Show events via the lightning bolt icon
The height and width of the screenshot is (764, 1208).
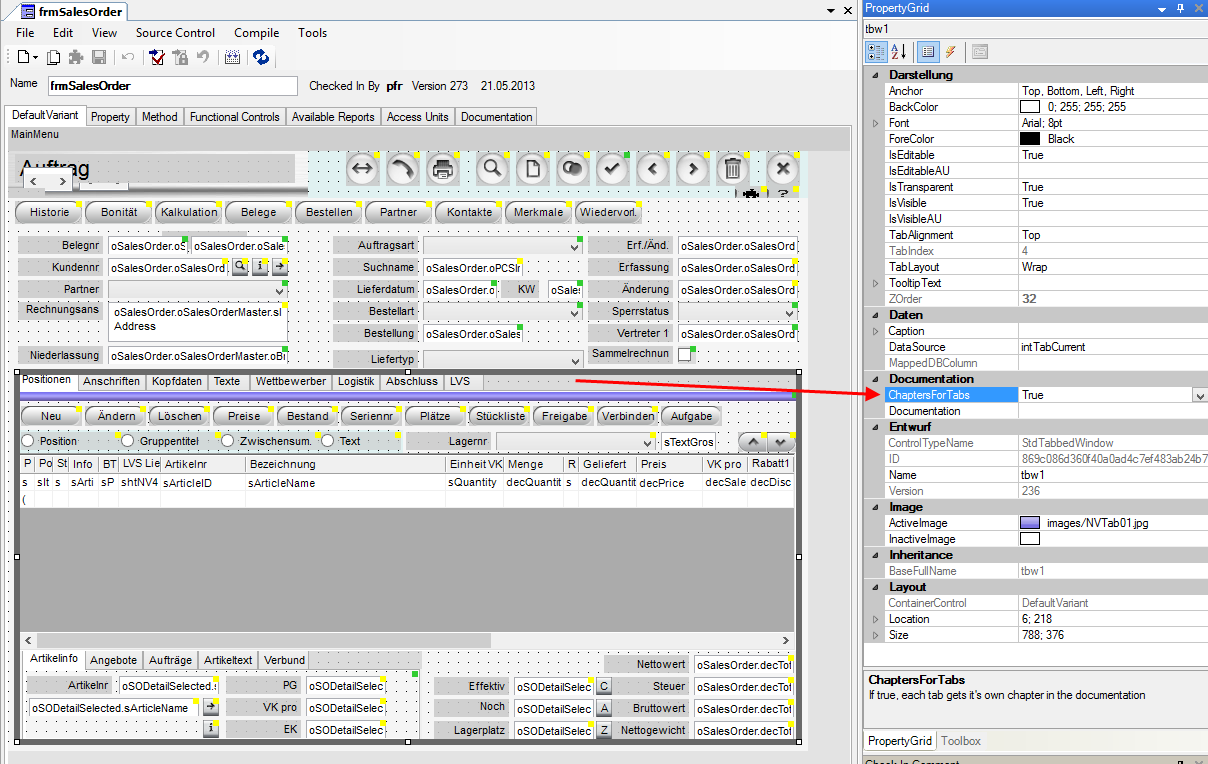950,51
